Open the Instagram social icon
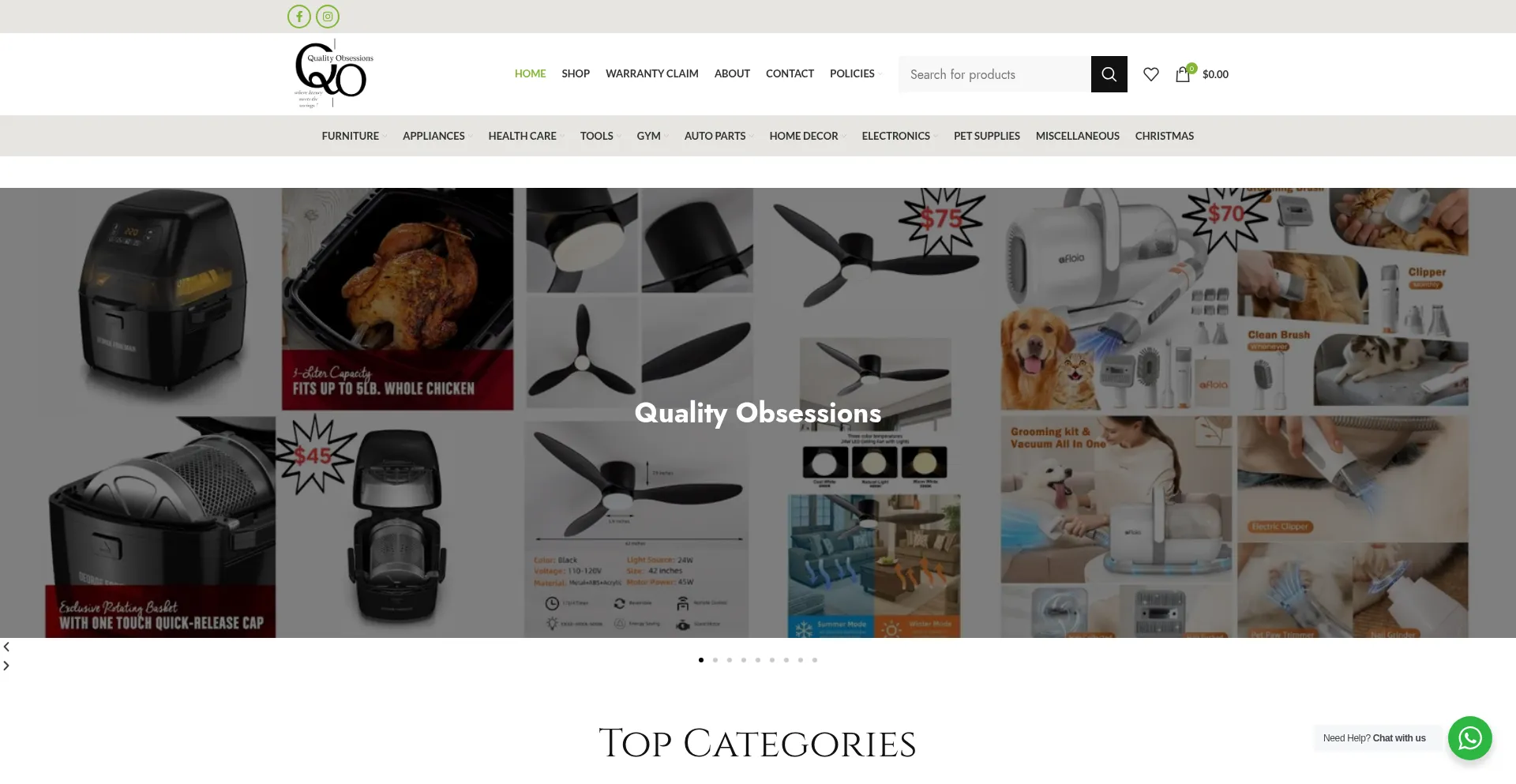1516x784 pixels. coord(328,17)
